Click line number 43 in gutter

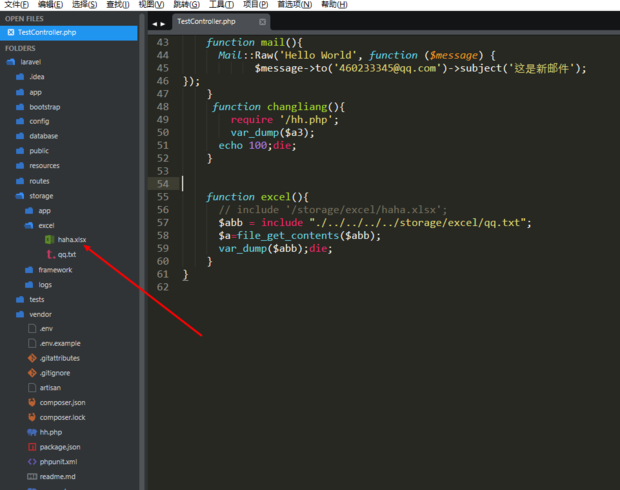pyautogui.click(x=163, y=42)
